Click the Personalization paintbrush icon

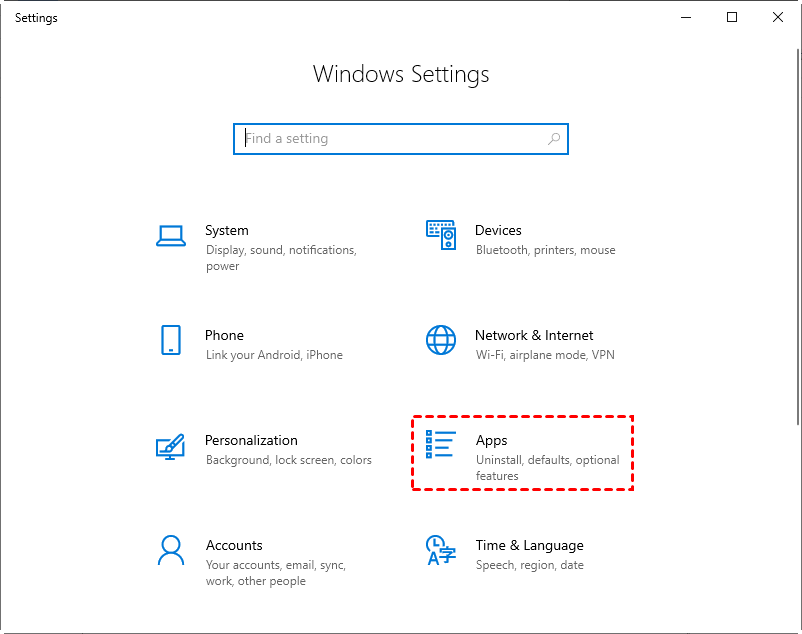171,446
